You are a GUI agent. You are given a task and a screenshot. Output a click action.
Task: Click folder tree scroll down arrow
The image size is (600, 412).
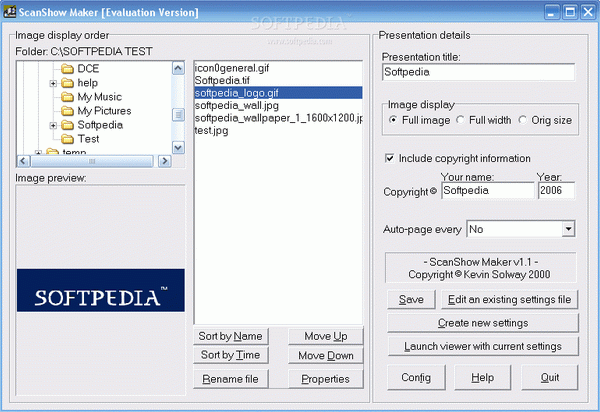coord(178,147)
